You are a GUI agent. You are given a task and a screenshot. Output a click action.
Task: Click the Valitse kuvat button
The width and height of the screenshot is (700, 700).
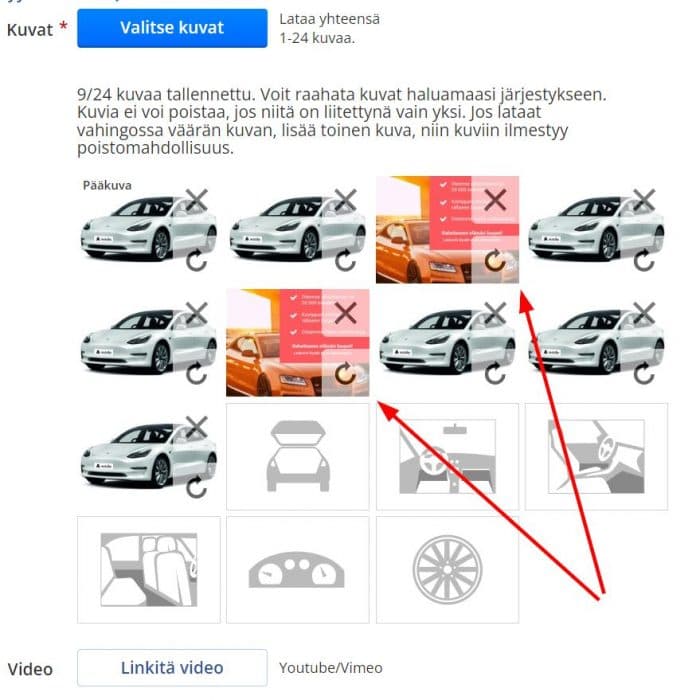tap(172, 28)
